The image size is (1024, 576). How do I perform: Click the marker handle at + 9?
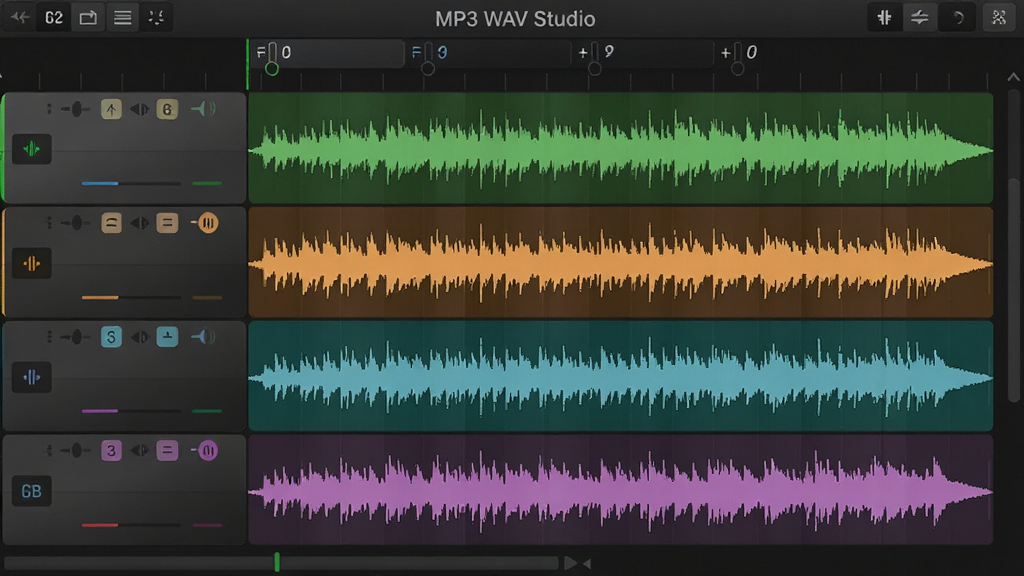(594, 68)
